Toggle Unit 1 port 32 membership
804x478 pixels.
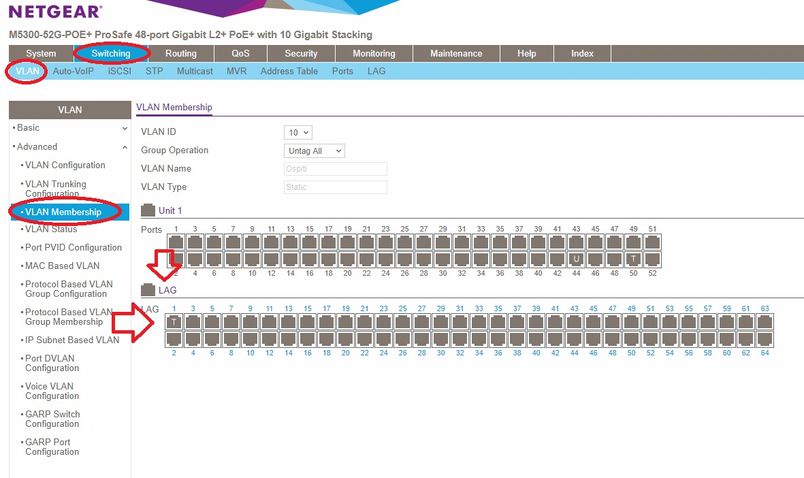[x=462, y=259]
